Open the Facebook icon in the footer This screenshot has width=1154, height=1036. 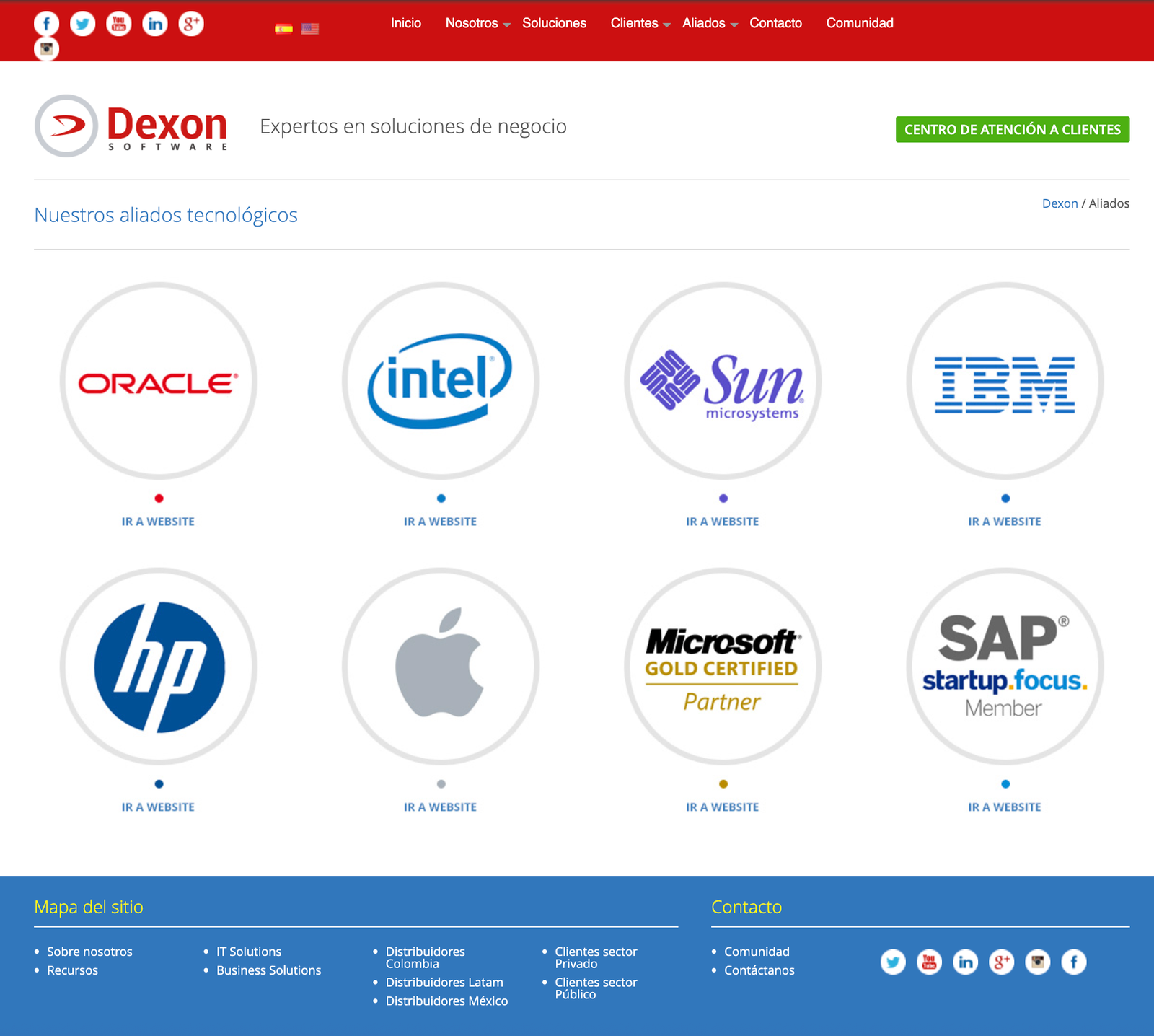[1073, 962]
